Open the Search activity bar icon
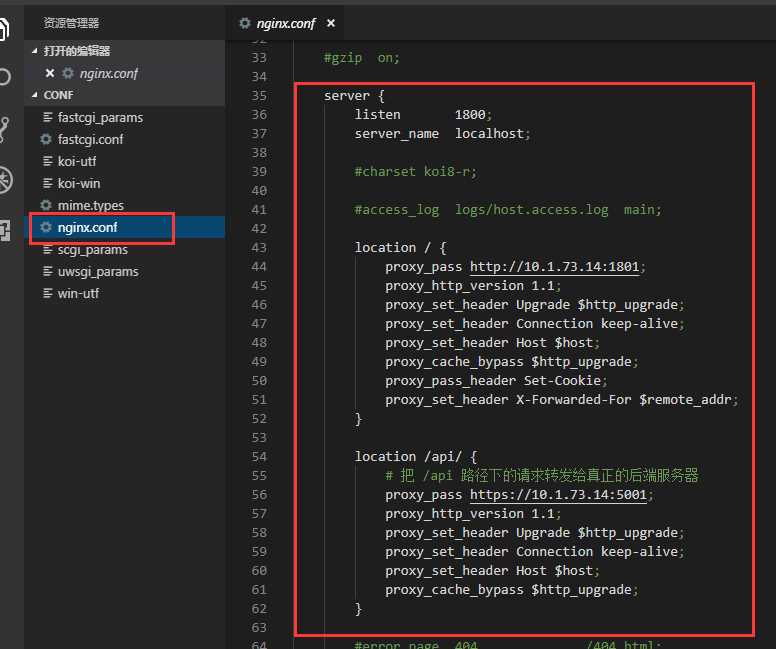 [4, 77]
